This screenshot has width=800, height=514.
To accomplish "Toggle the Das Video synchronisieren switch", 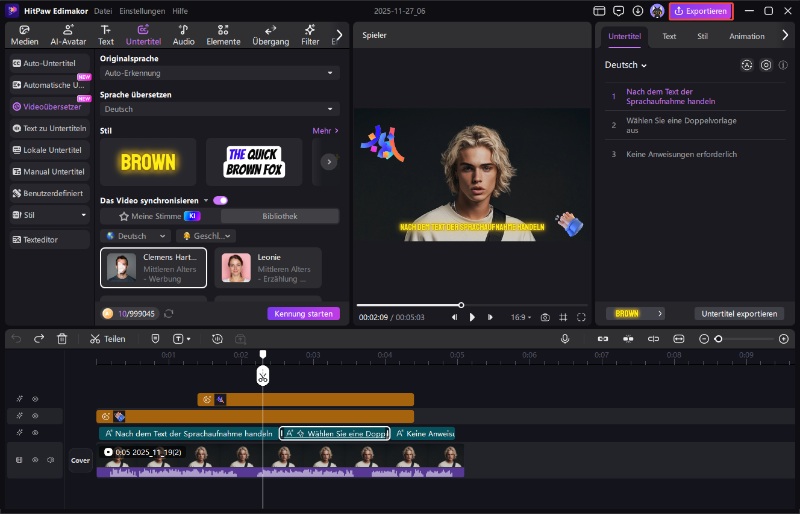I will click(220, 200).
